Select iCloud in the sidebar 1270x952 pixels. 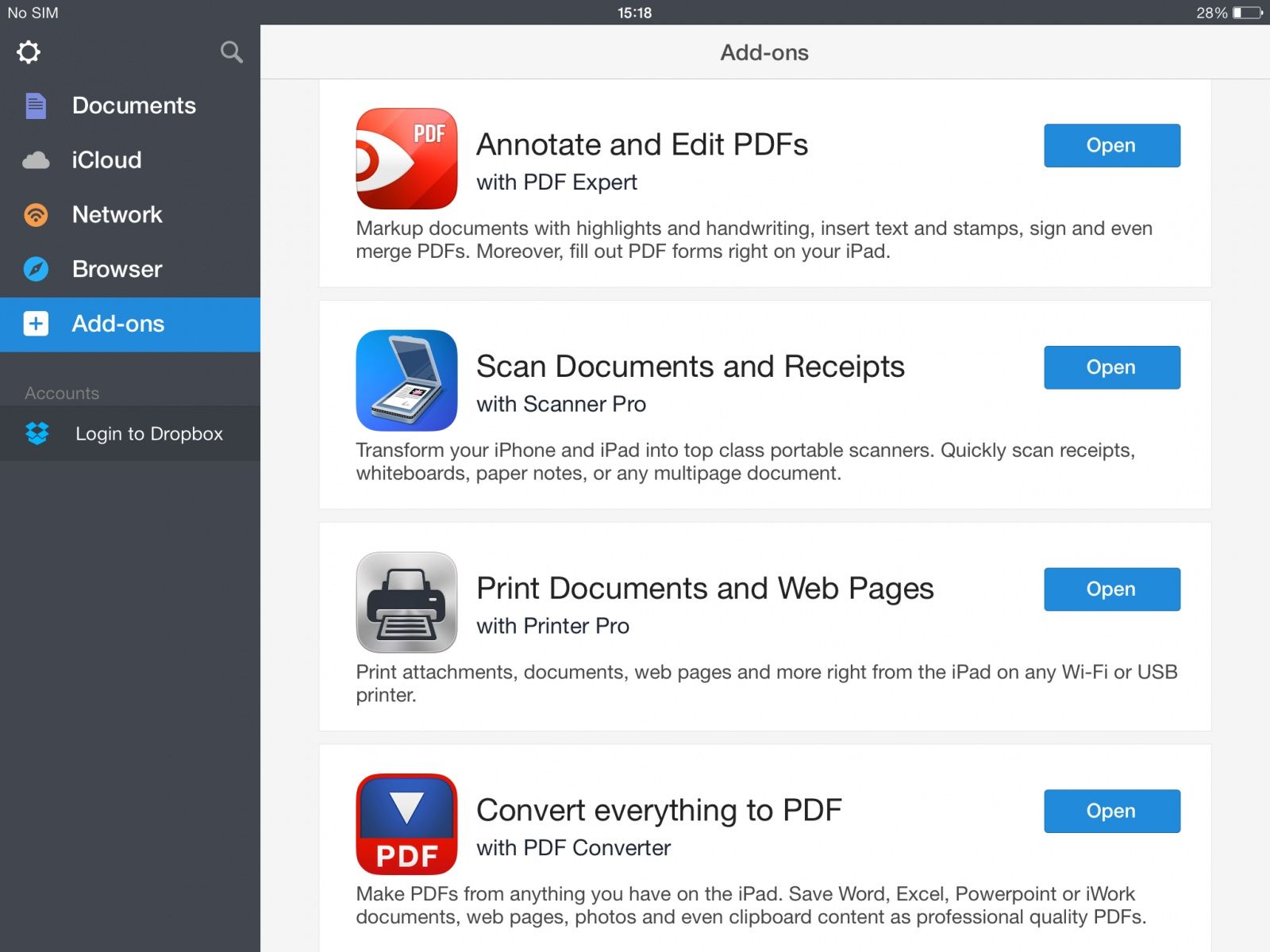pos(130,160)
